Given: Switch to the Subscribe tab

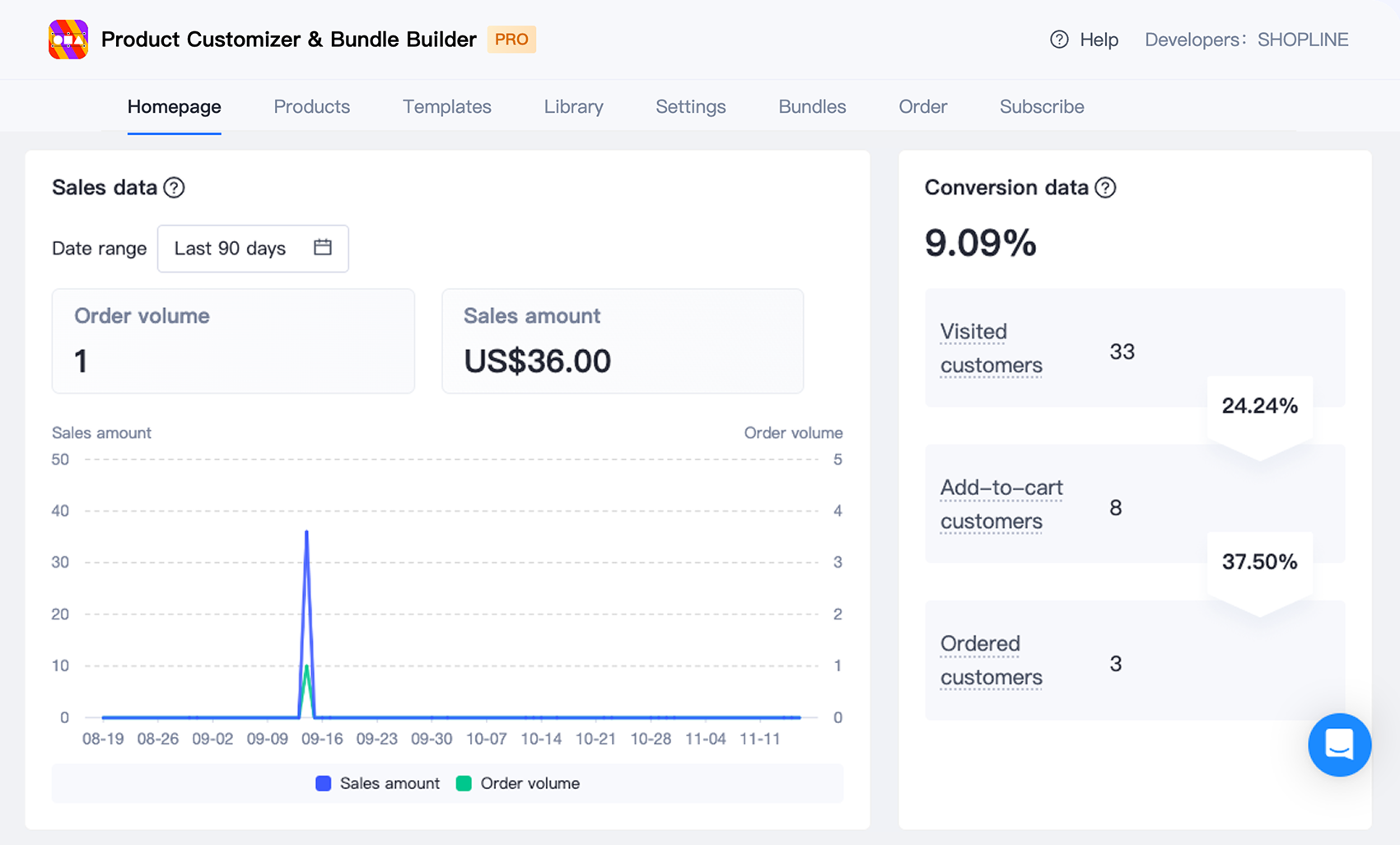Looking at the screenshot, I should [1042, 106].
